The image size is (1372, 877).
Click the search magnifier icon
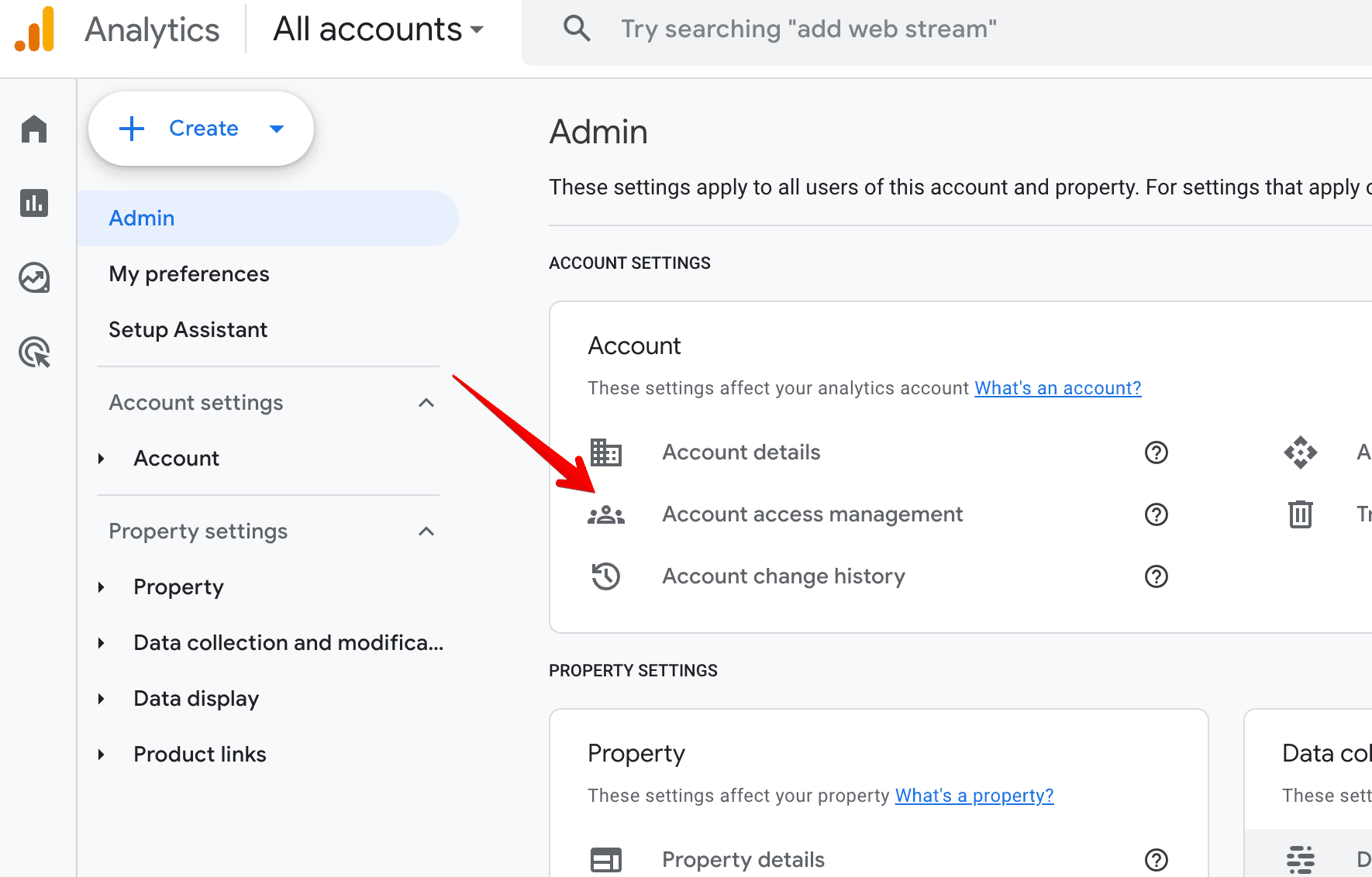tap(577, 29)
